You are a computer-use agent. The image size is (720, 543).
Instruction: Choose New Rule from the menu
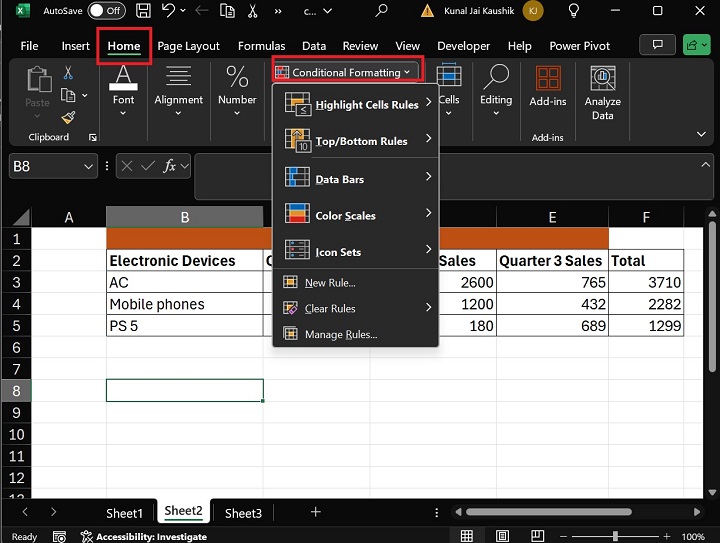click(x=329, y=283)
